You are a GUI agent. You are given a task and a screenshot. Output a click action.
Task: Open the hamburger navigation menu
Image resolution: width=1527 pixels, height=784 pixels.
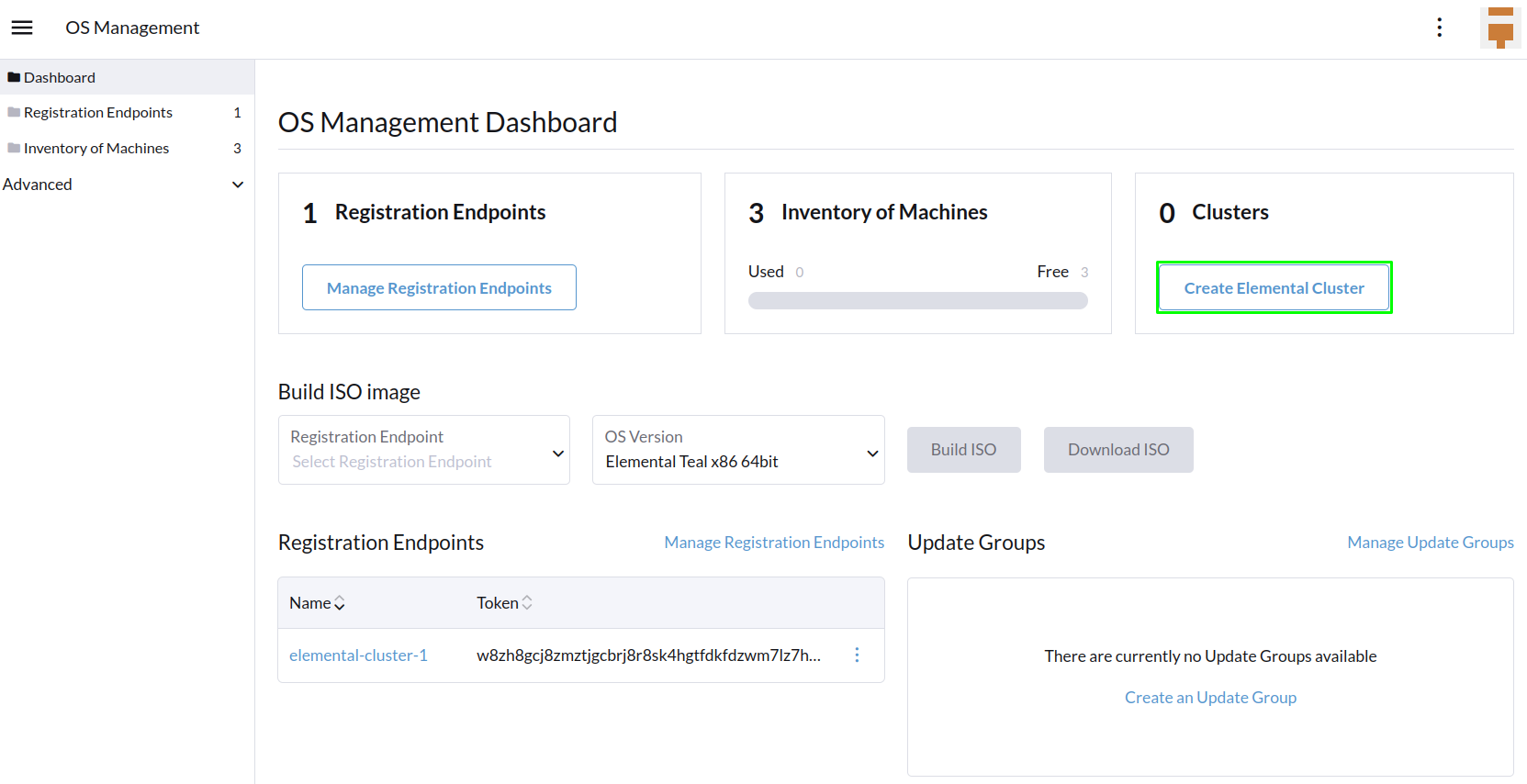[22, 28]
